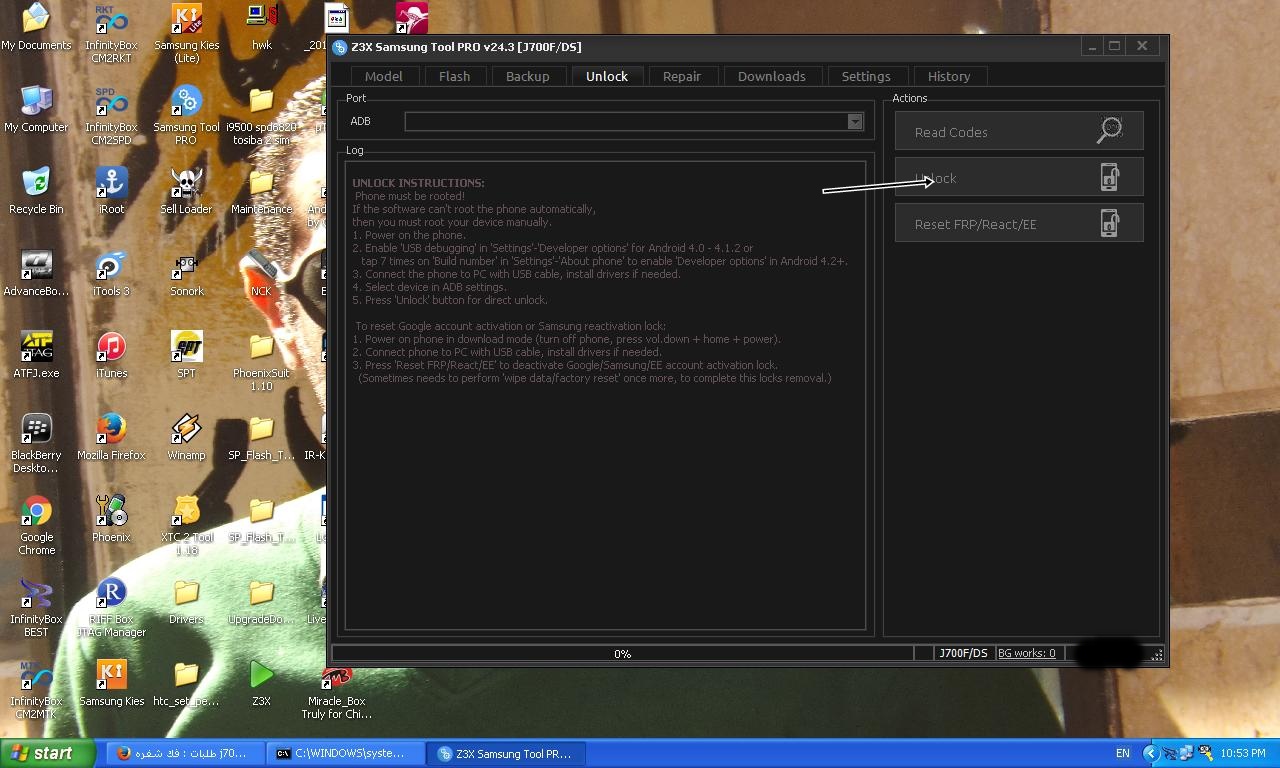This screenshot has width=1280, height=768.
Task: Select the NCK desktop icon
Action: tap(261, 274)
